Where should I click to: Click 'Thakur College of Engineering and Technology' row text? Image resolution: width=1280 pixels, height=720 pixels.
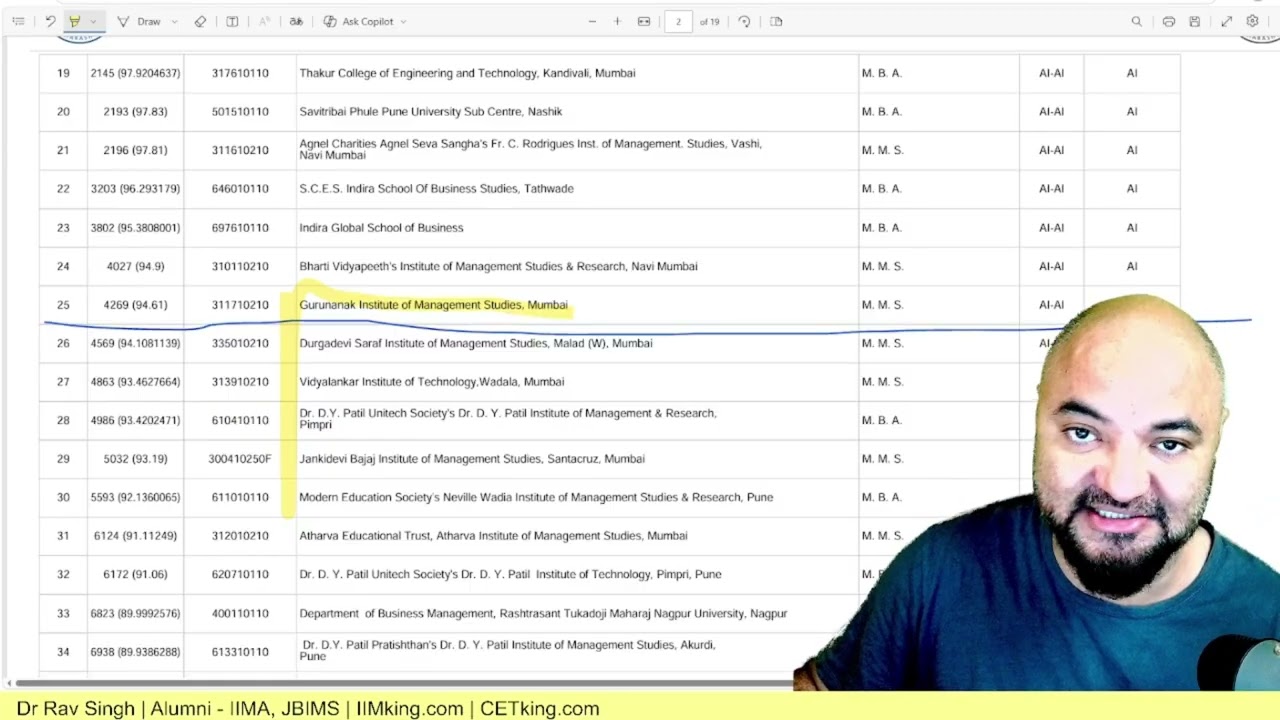467,73
